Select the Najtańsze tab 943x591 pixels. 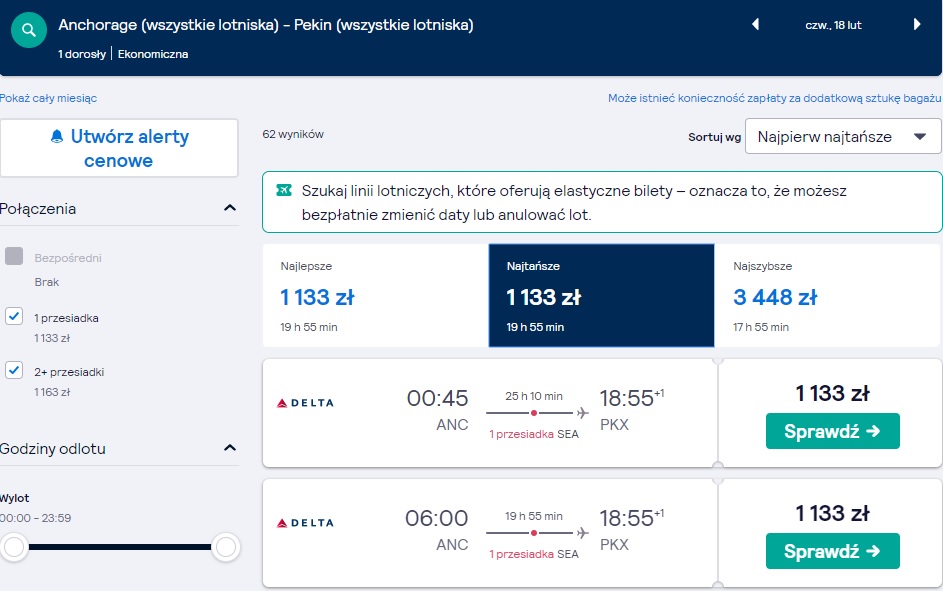(601, 296)
